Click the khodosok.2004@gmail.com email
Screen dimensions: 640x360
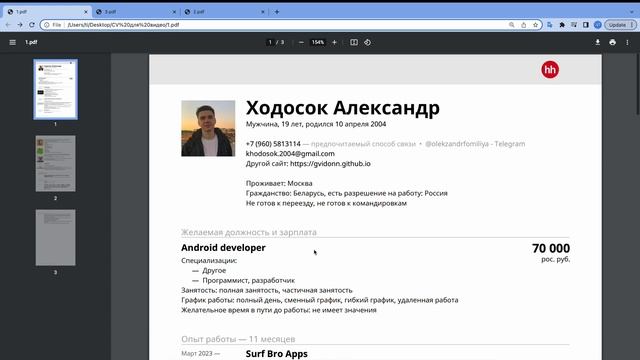coord(290,154)
